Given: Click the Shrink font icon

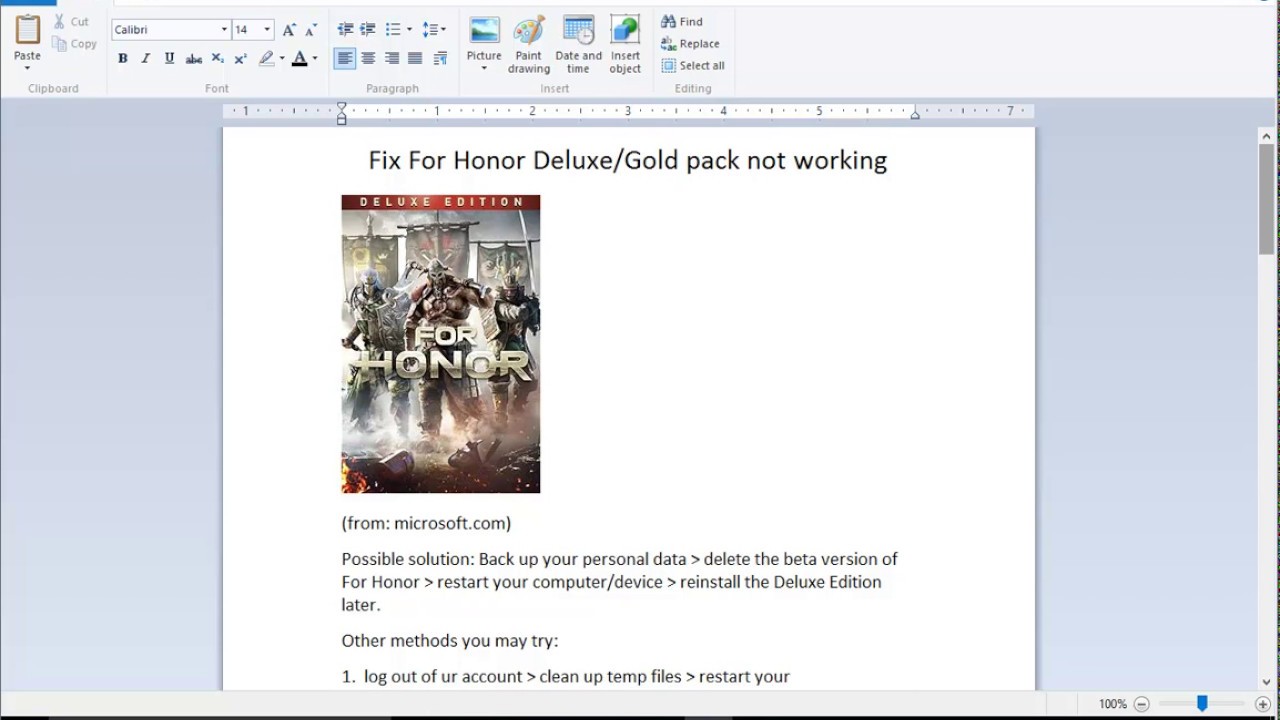Looking at the screenshot, I should point(312,30).
